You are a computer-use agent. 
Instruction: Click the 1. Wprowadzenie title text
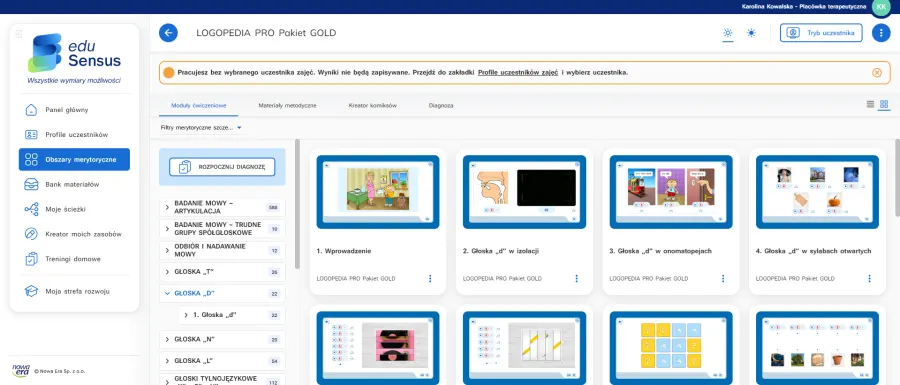[344, 251]
